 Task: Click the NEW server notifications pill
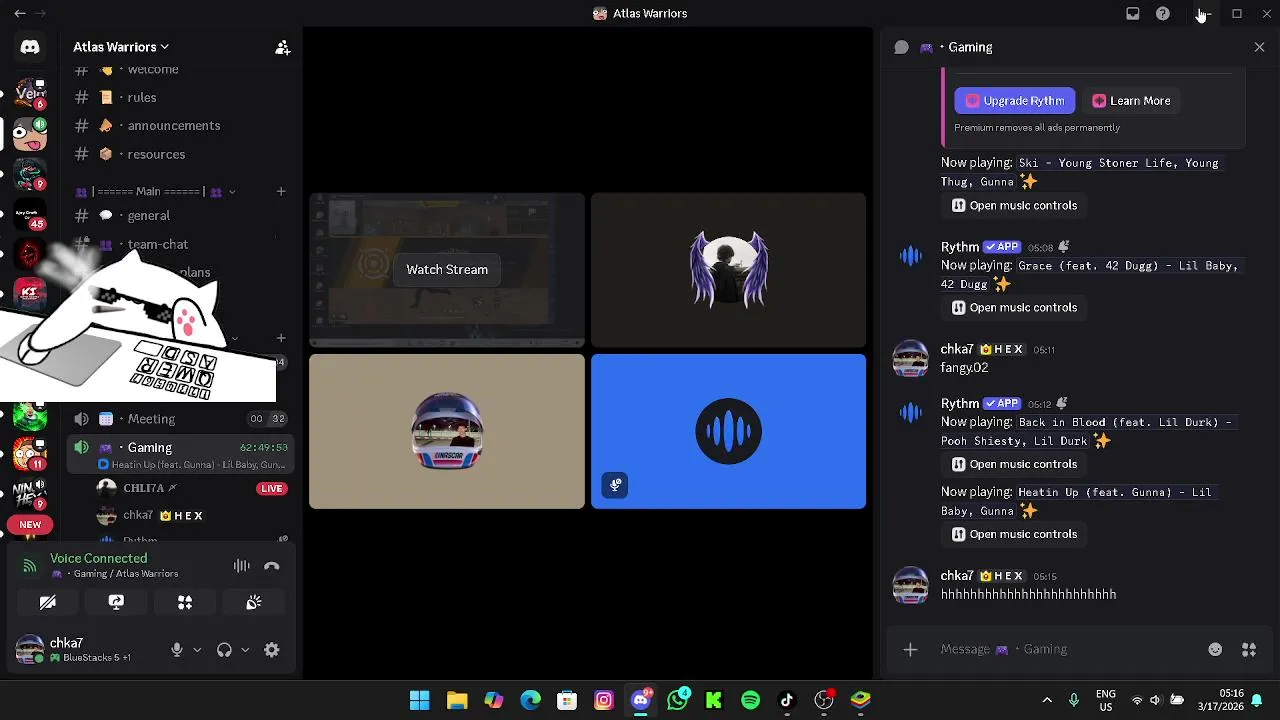(x=30, y=525)
